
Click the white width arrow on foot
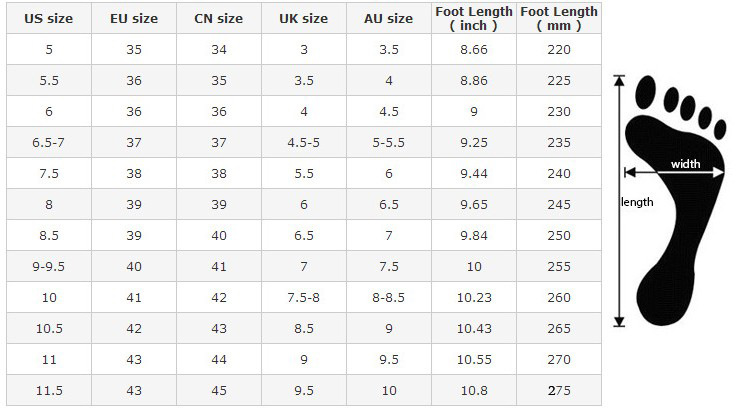(684, 171)
